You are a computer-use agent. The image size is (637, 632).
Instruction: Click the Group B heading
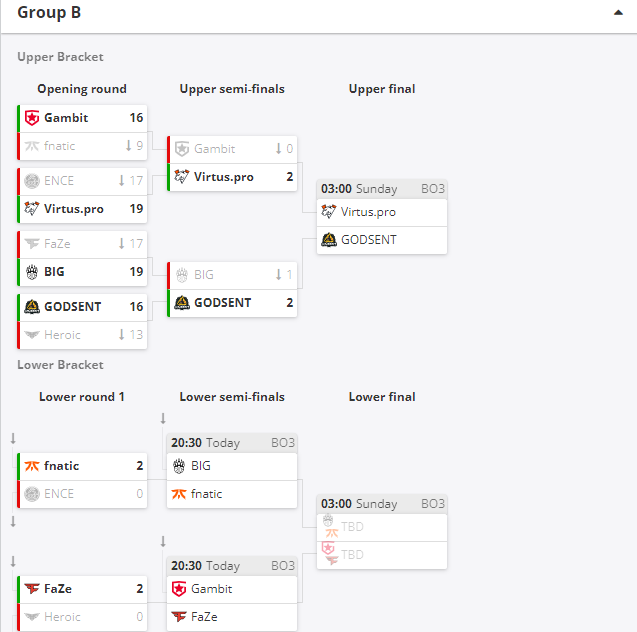click(49, 13)
